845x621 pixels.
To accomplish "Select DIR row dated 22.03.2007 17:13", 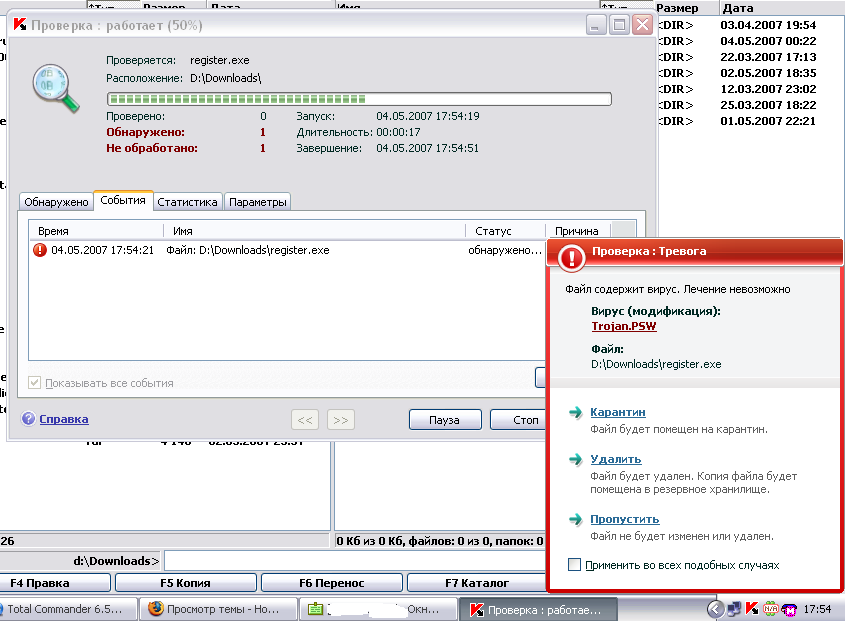I will pyautogui.click(x=749, y=57).
